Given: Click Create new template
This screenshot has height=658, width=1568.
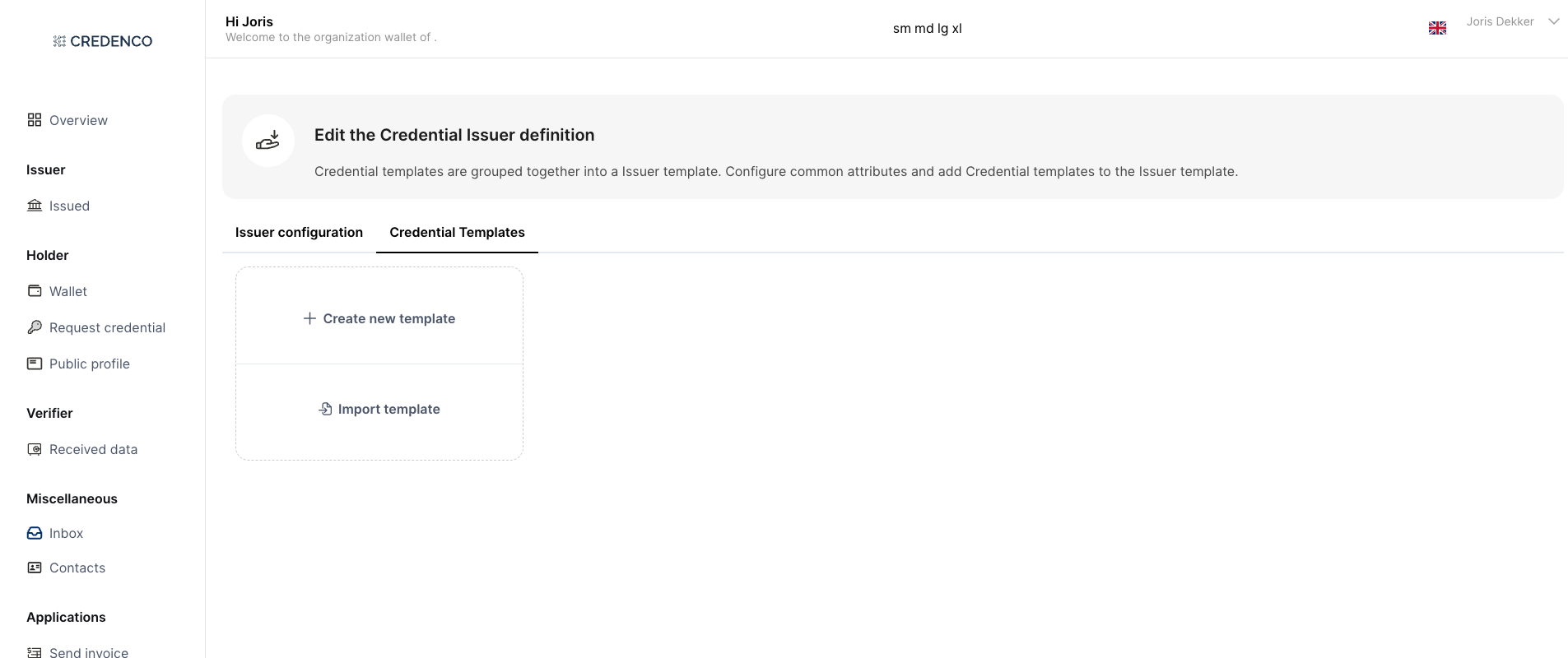Looking at the screenshot, I should point(379,318).
